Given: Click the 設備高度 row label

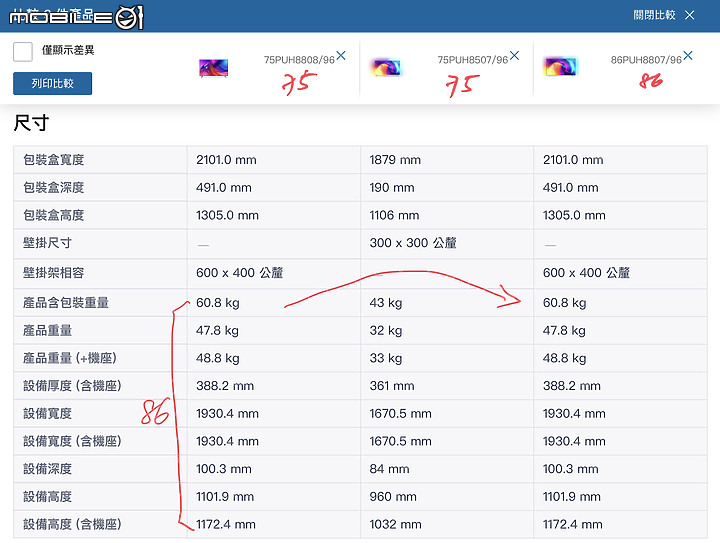Looking at the screenshot, I should coord(47,497).
